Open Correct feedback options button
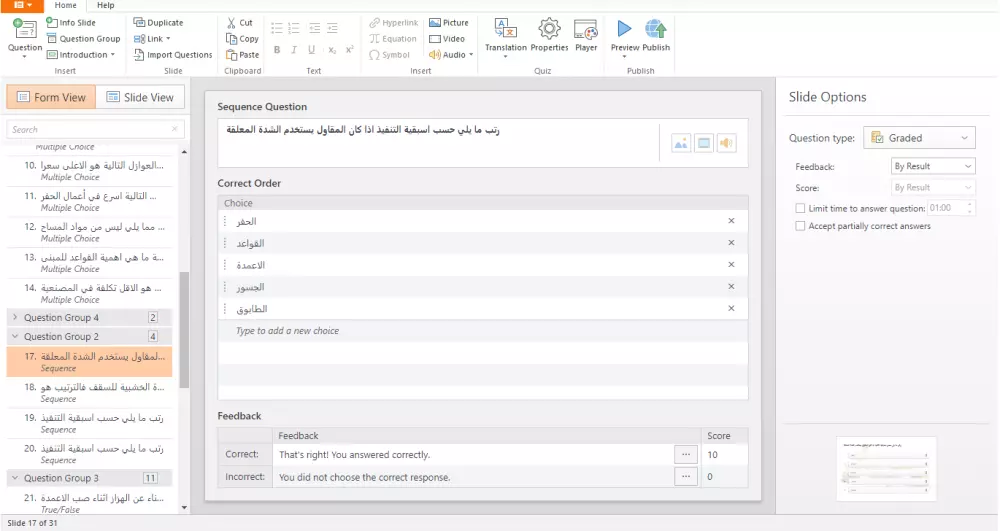 click(x=686, y=455)
